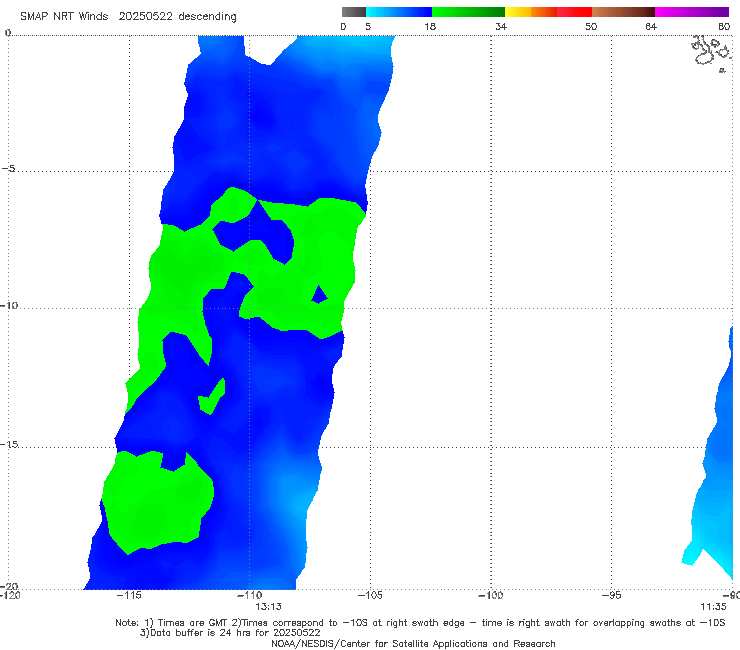
Task: Pick the brown 50–64 colorbar segment
Action: [x=623, y=12]
